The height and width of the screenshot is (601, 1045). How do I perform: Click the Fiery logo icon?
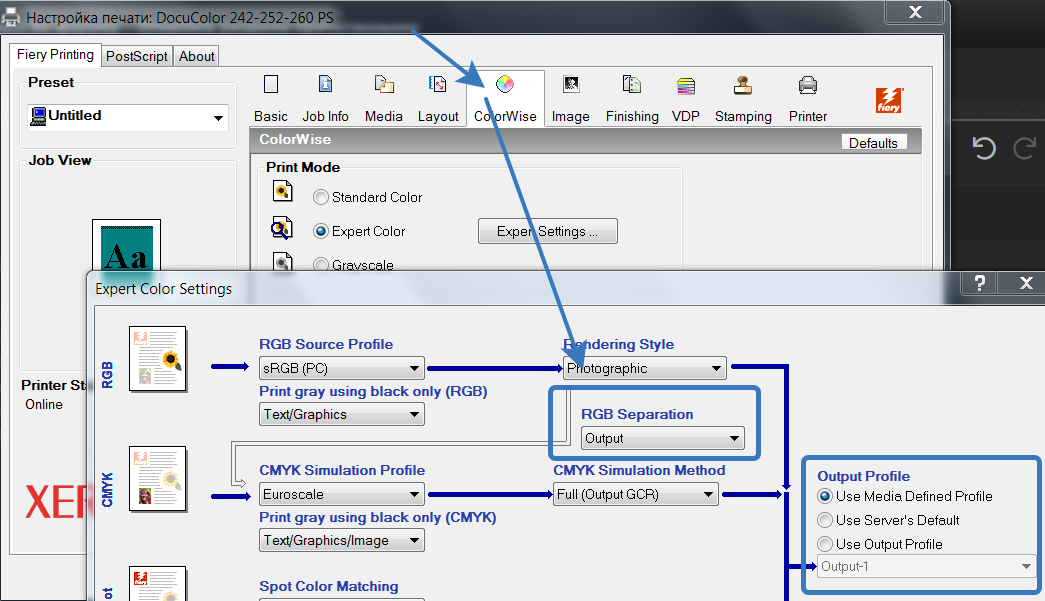pos(889,101)
